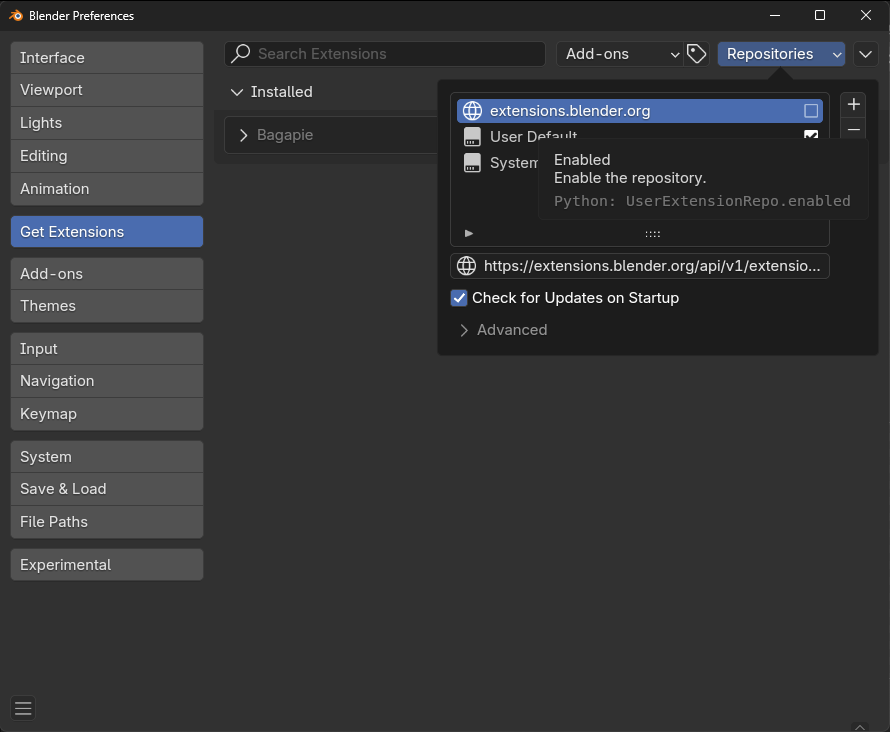
Task: Toggle the User Default repository checkbox
Action: (x=811, y=135)
